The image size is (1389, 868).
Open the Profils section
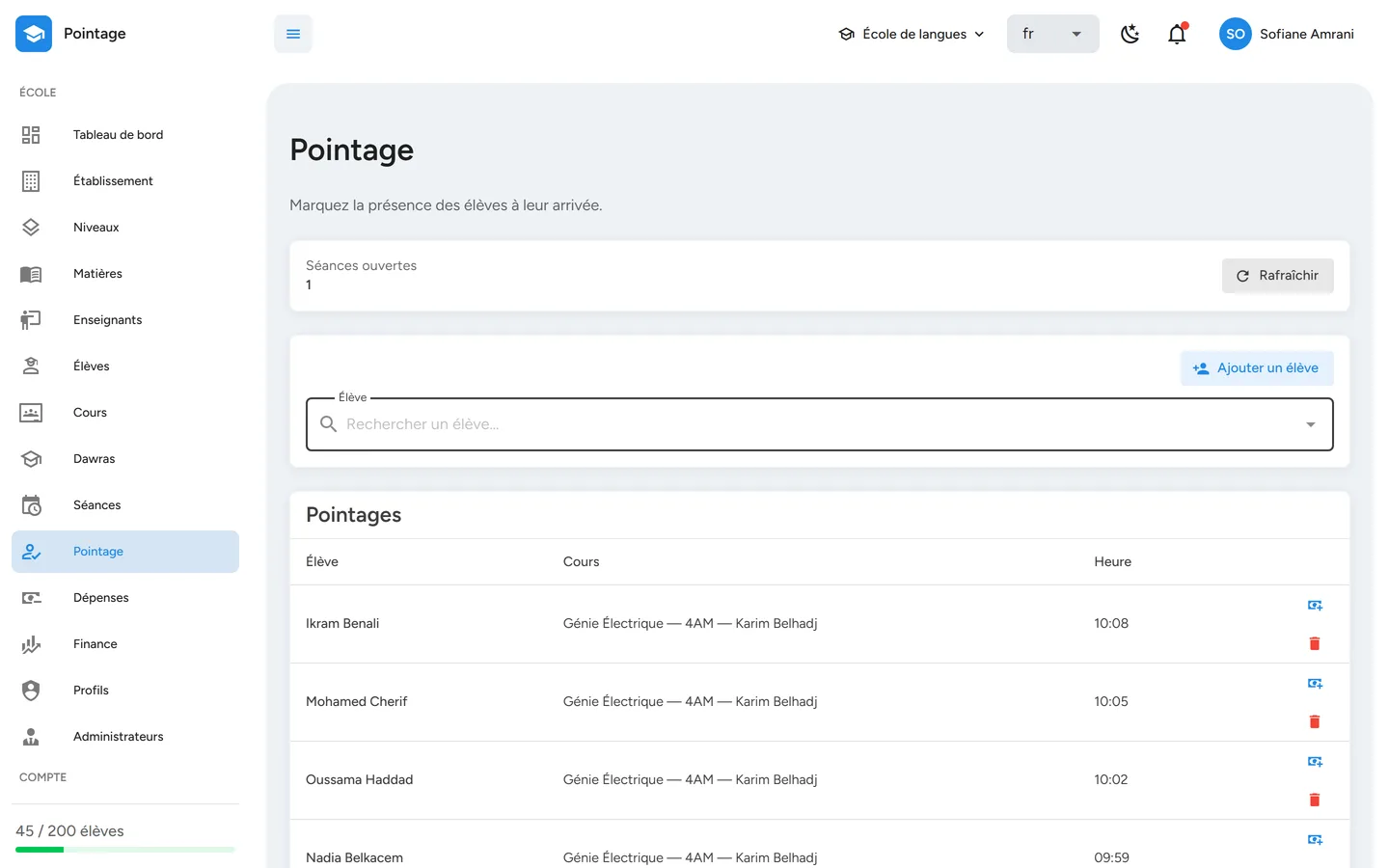pos(125,691)
